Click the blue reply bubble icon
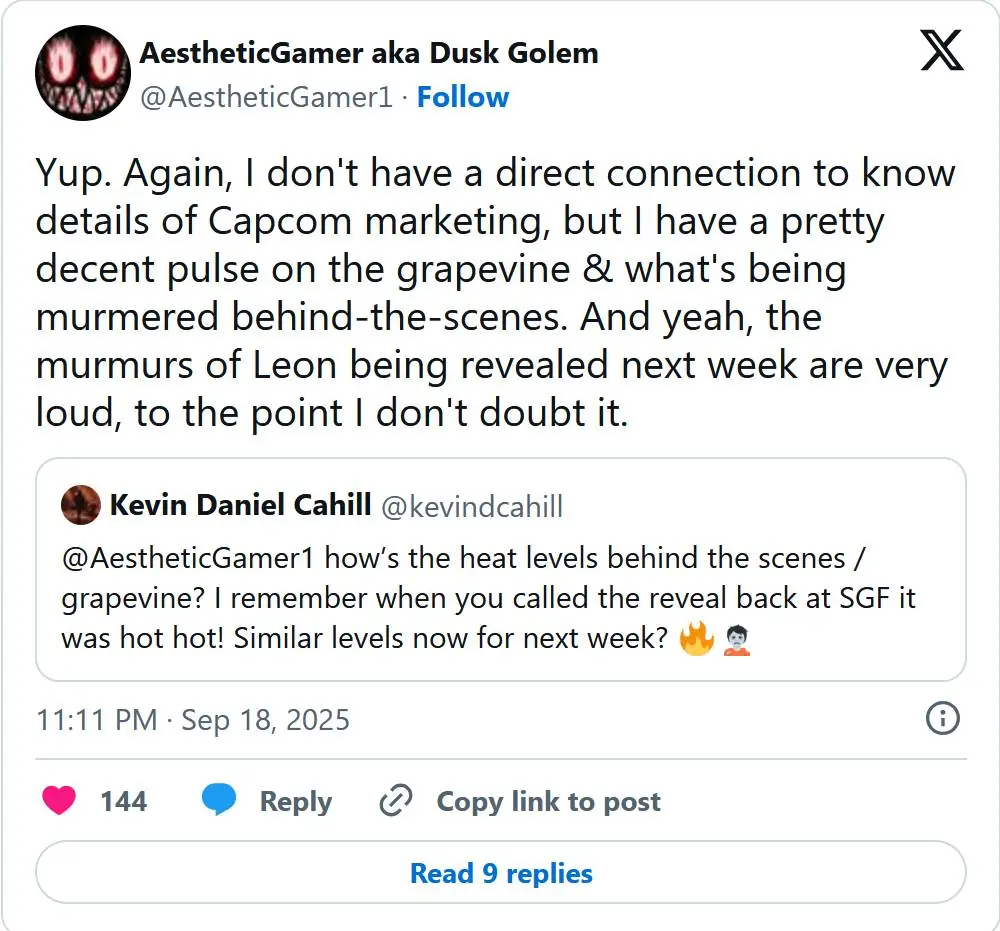 pyautogui.click(x=218, y=801)
